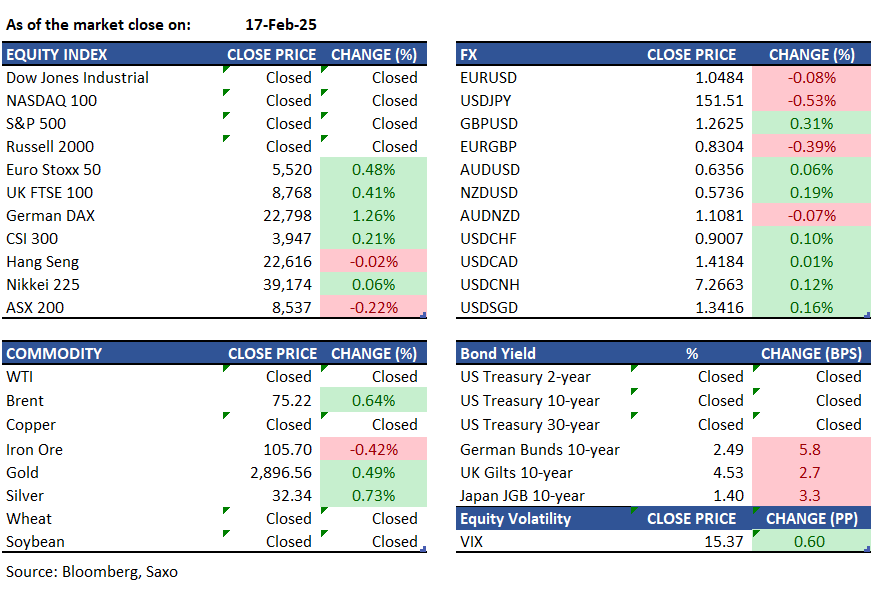
Task: Select the FX table header cell
Action: pos(470,55)
